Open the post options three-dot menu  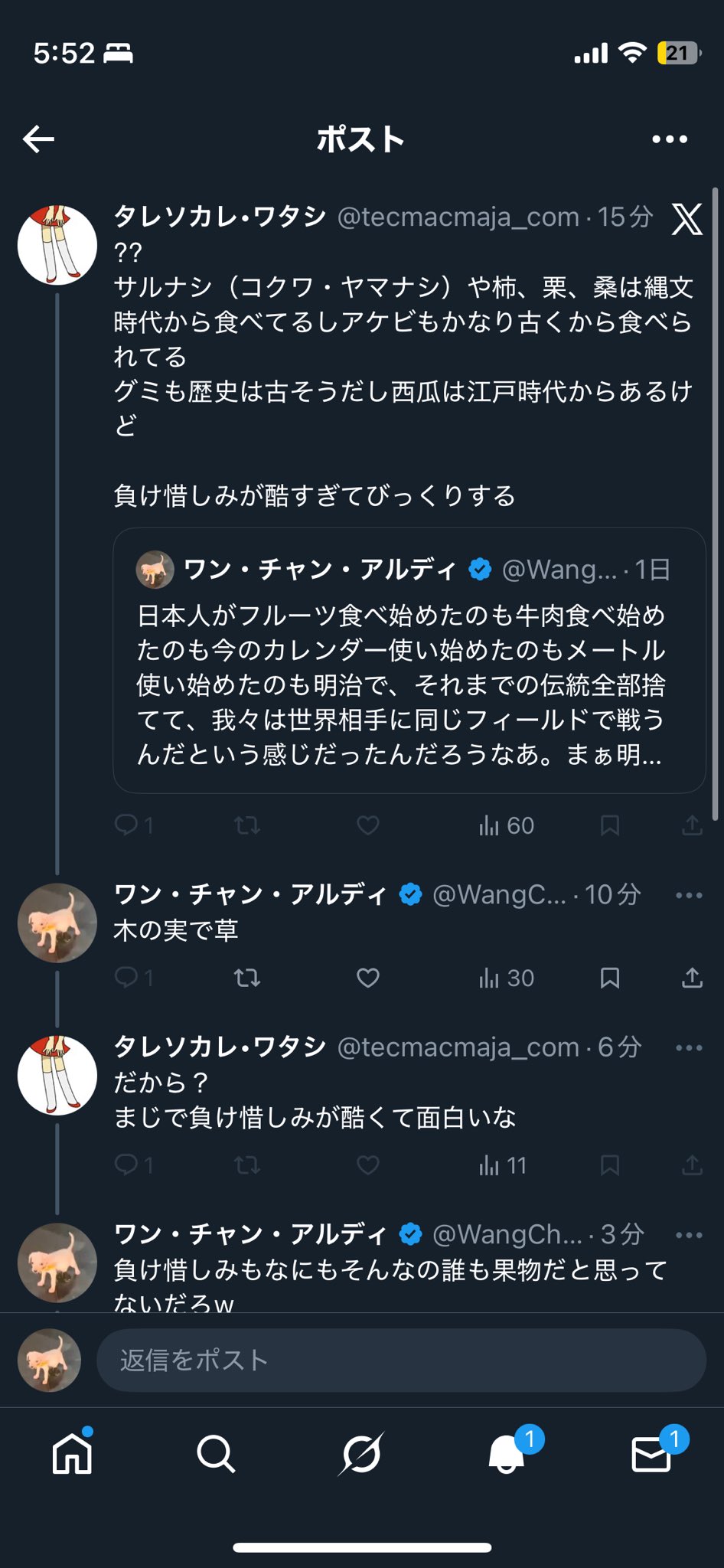tap(670, 139)
